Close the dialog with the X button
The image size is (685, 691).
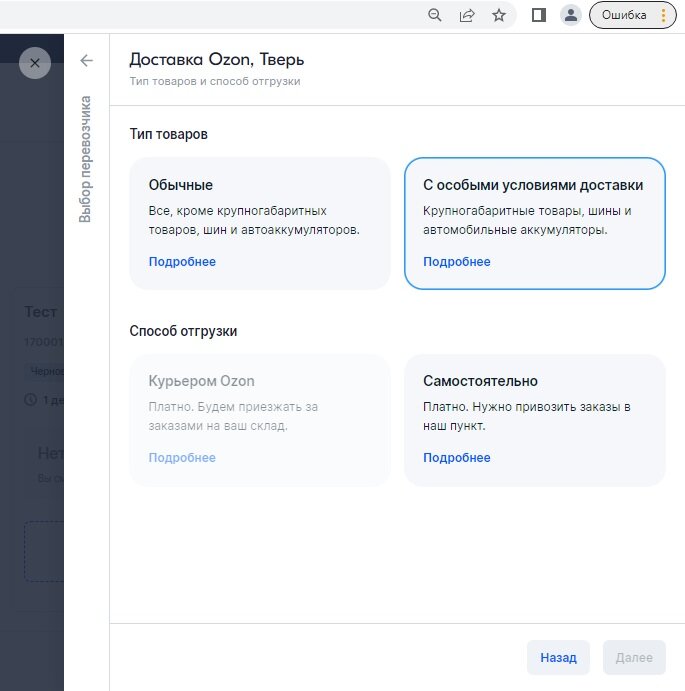pyautogui.click(x=35, y=63)
